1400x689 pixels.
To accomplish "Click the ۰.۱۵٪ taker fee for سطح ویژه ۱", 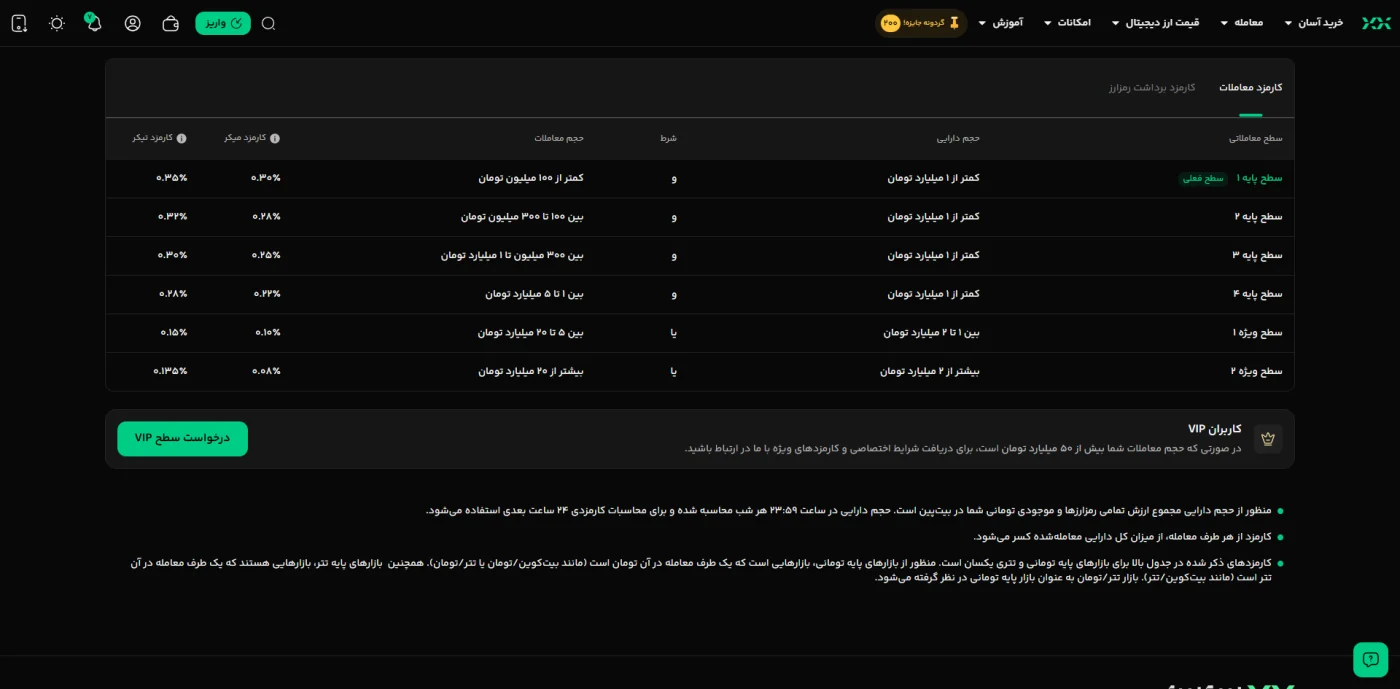I will [x=173, y=332].
